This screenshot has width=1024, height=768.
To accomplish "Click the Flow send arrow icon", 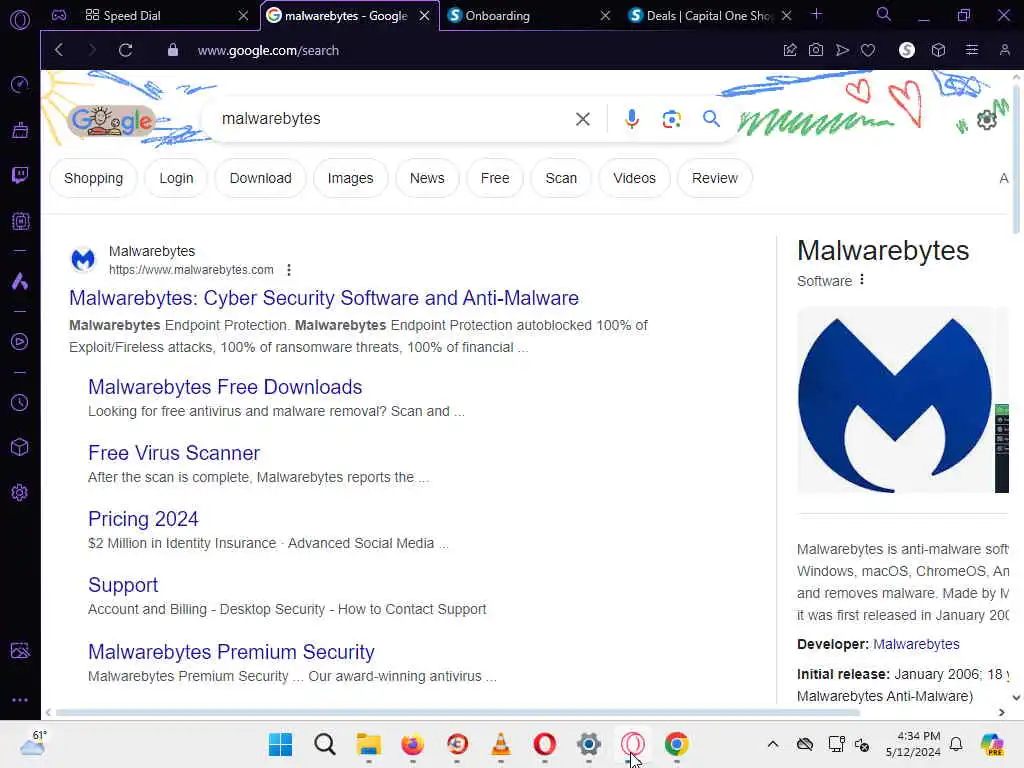I will [x=842, y=50].
